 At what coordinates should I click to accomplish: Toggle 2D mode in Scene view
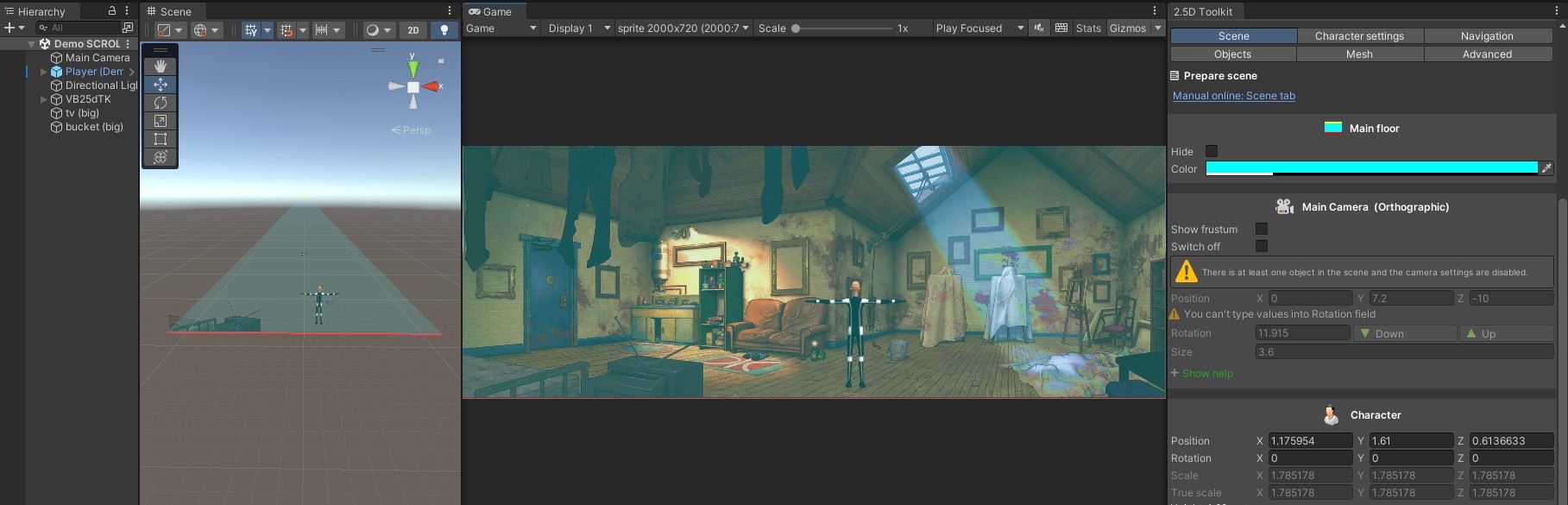413,29
